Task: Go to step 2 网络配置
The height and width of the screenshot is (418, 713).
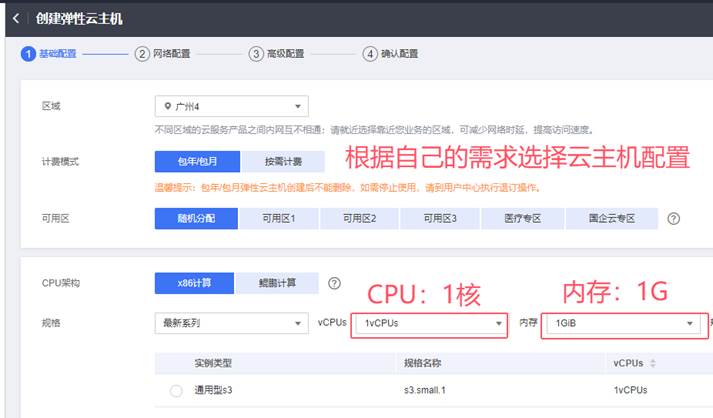Action: pos(169,54)
